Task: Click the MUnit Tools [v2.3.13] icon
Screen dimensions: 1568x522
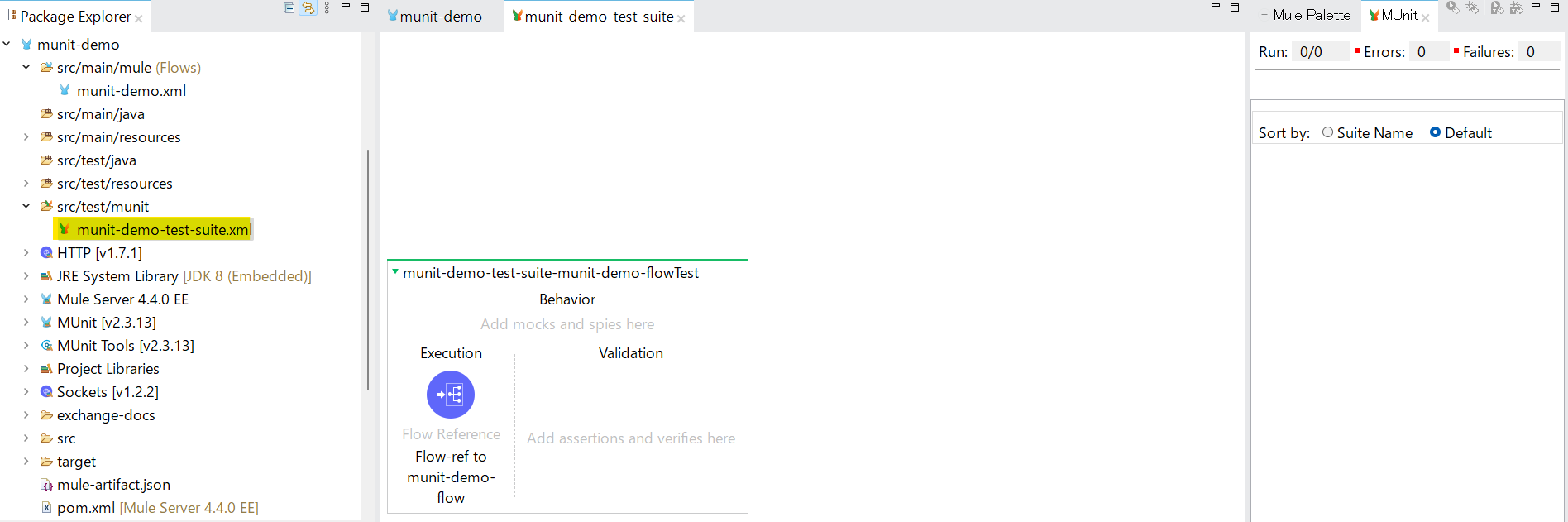Action: point(46,345)
